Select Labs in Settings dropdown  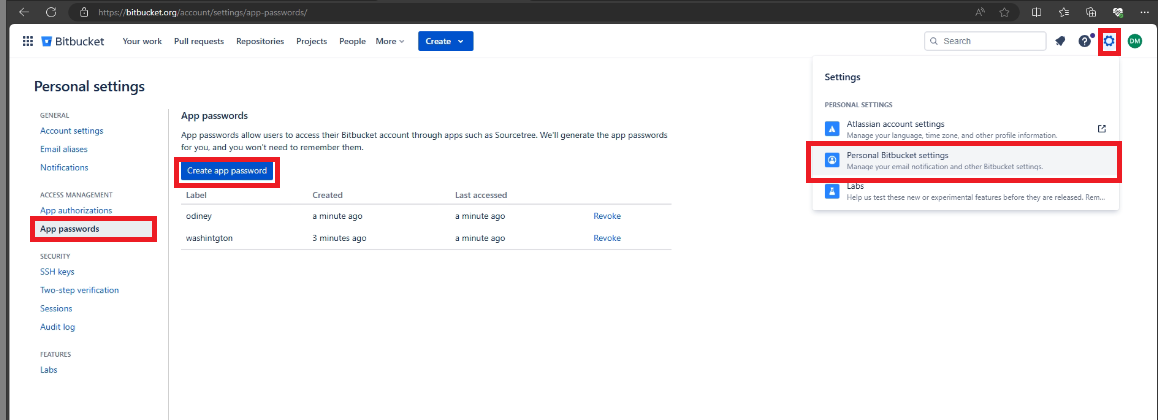tap(965, 192)
